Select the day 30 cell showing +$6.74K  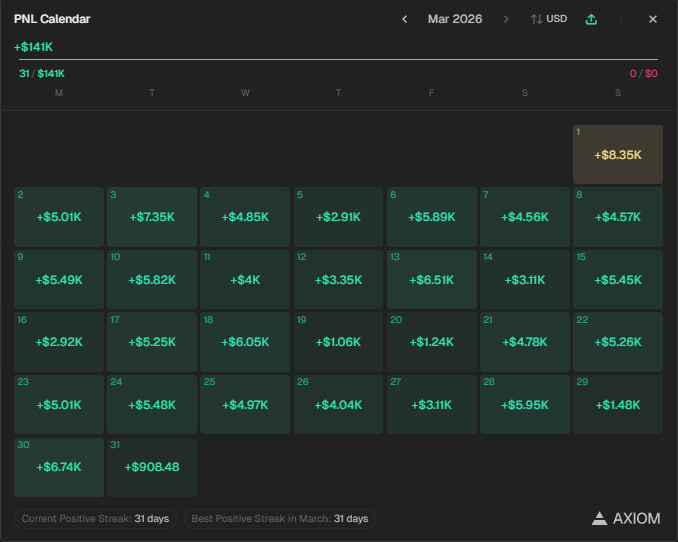(x=59, y=467)
